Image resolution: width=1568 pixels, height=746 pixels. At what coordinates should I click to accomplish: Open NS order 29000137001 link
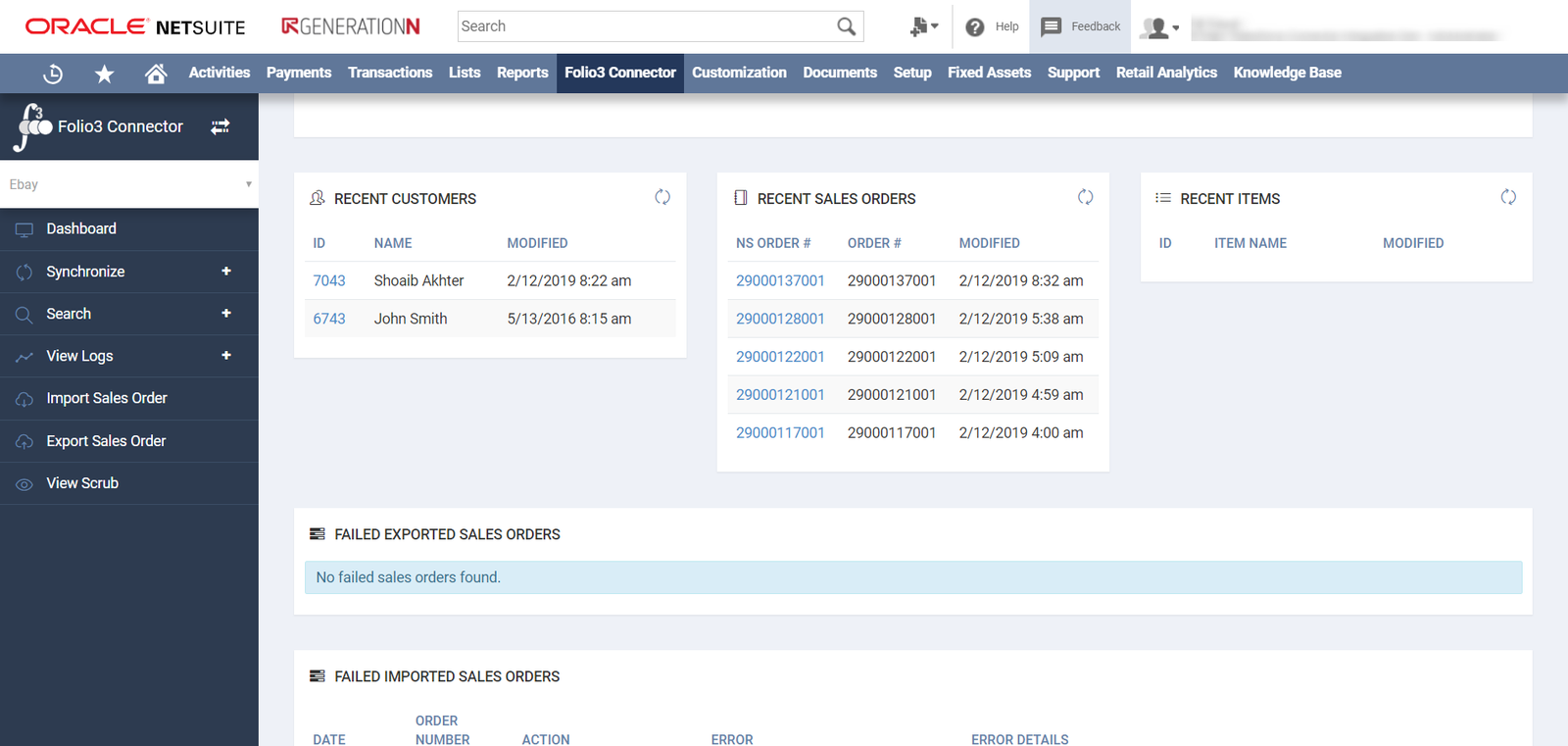tap(780, 280)
